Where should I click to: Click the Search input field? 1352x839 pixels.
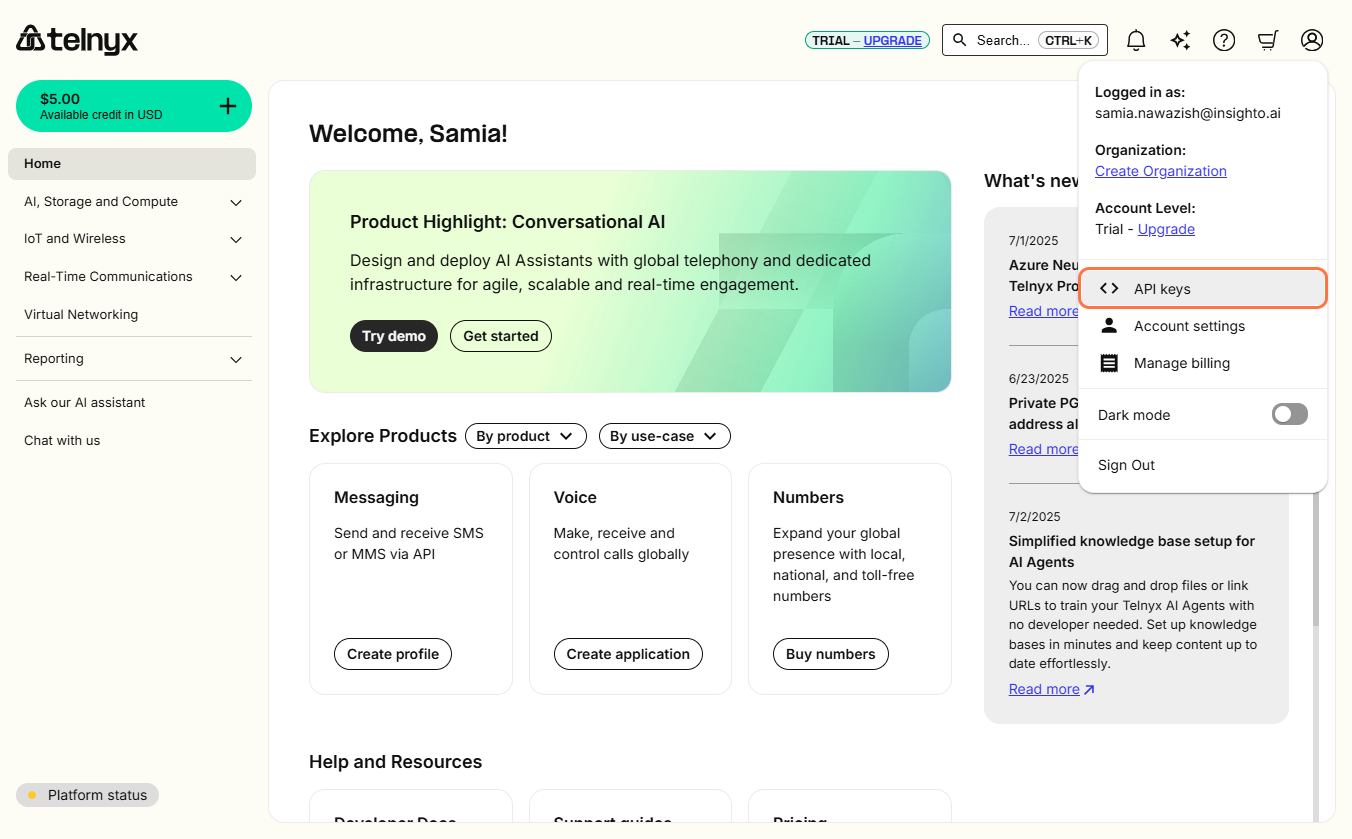pyautogui.click(x=1025, y=40)
